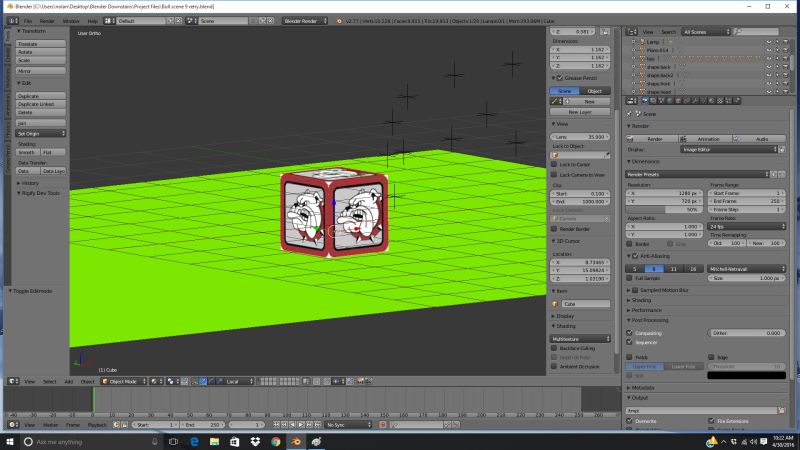Expand the Sampled Motion Blur section
This screenshot has width=800, height=450.
(x=659, y=290)
